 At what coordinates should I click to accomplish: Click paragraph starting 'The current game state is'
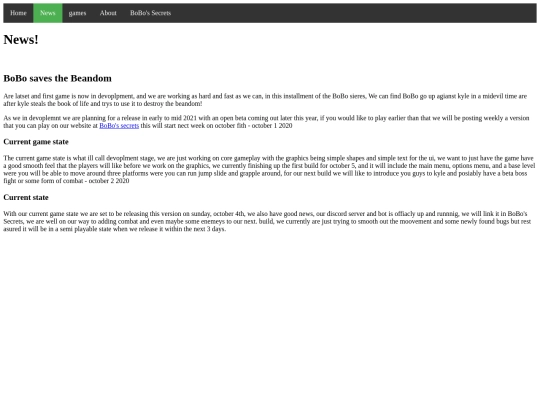269,169
